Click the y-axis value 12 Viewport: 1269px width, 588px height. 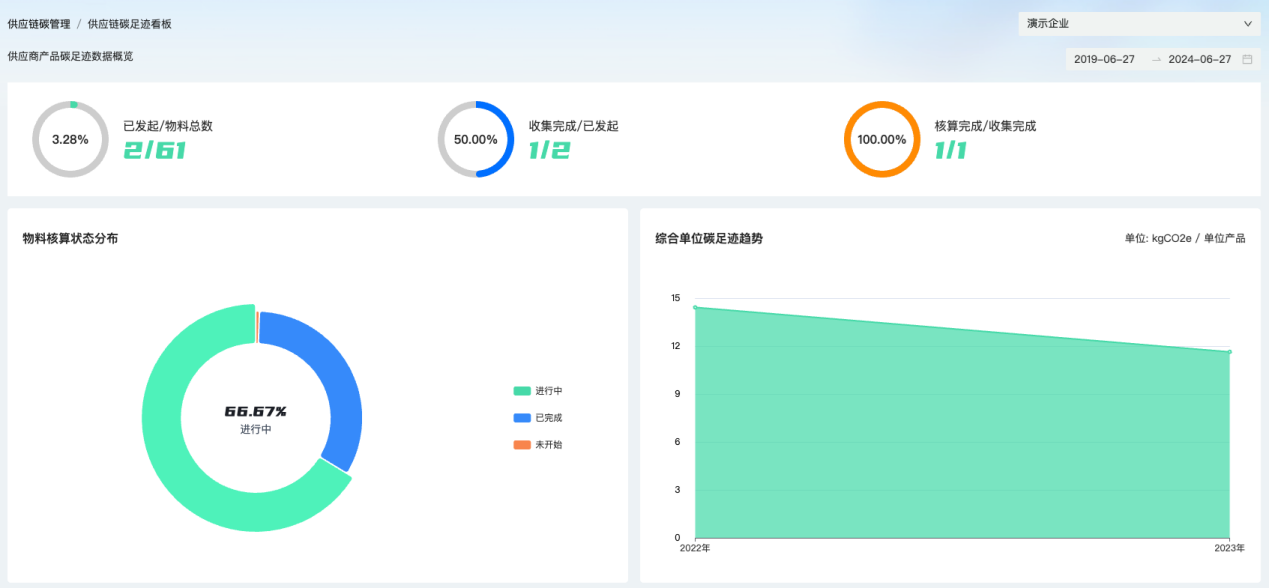[676, 346]
